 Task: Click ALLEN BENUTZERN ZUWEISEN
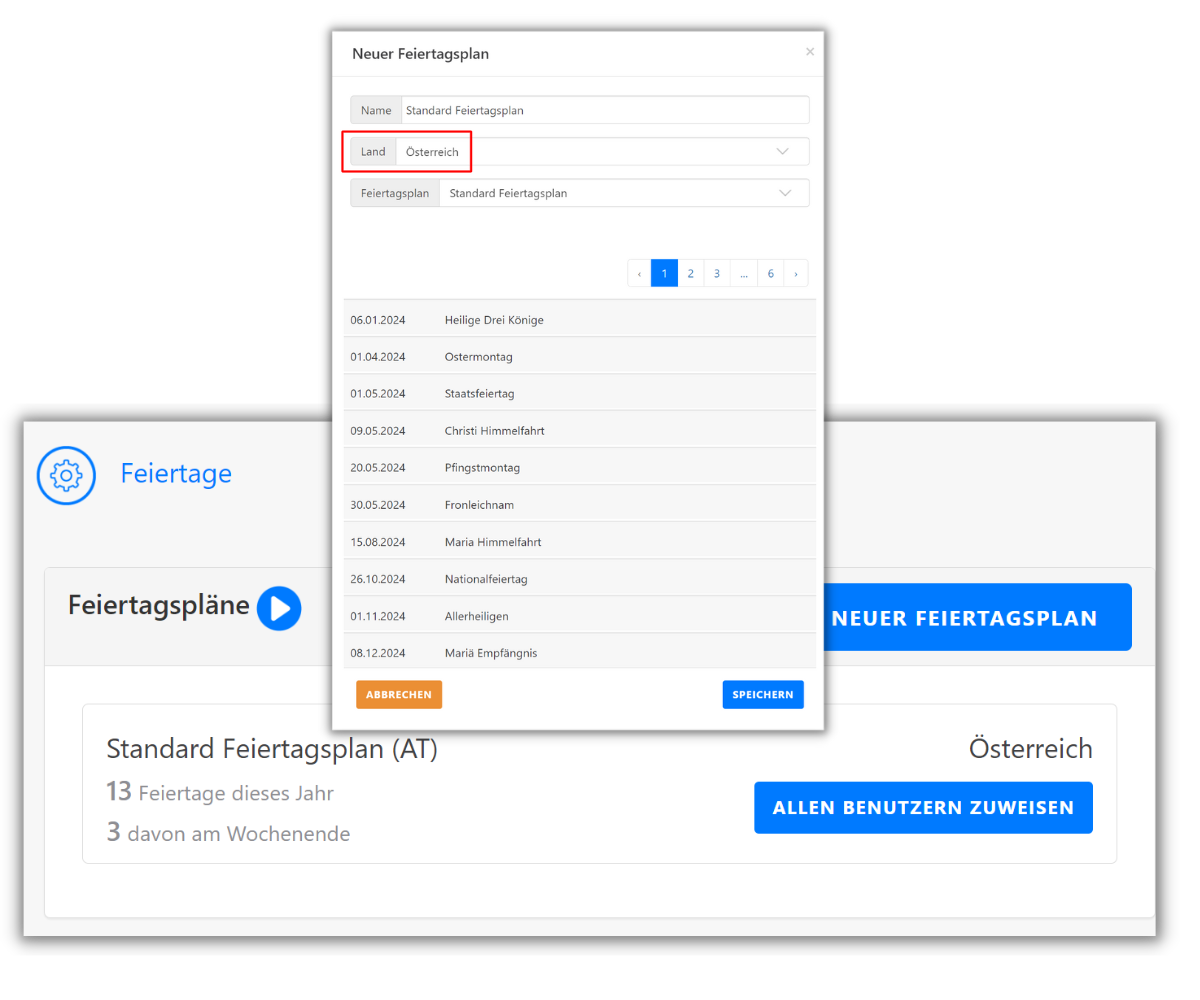(x=923, y=807)
